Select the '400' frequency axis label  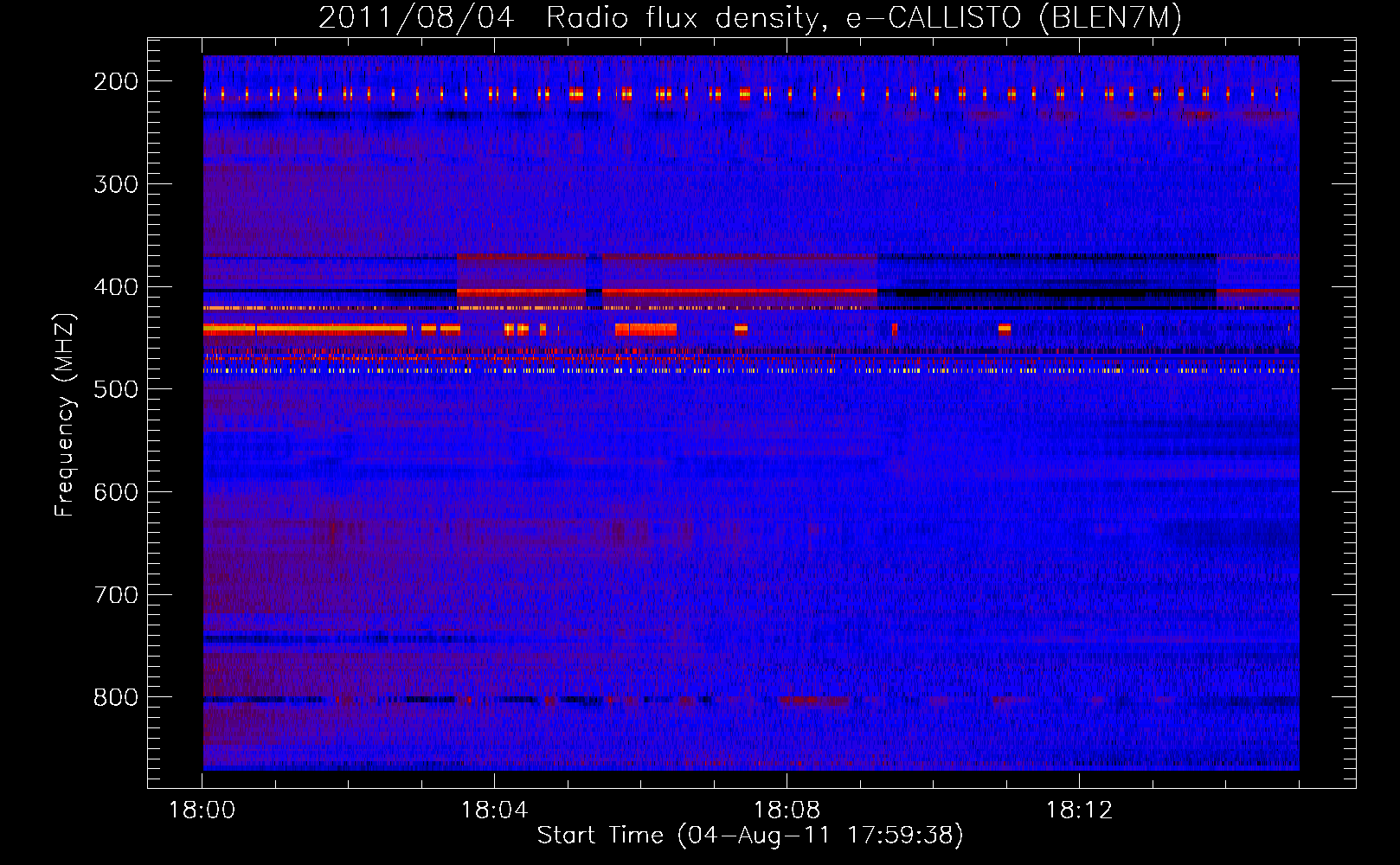116,287
